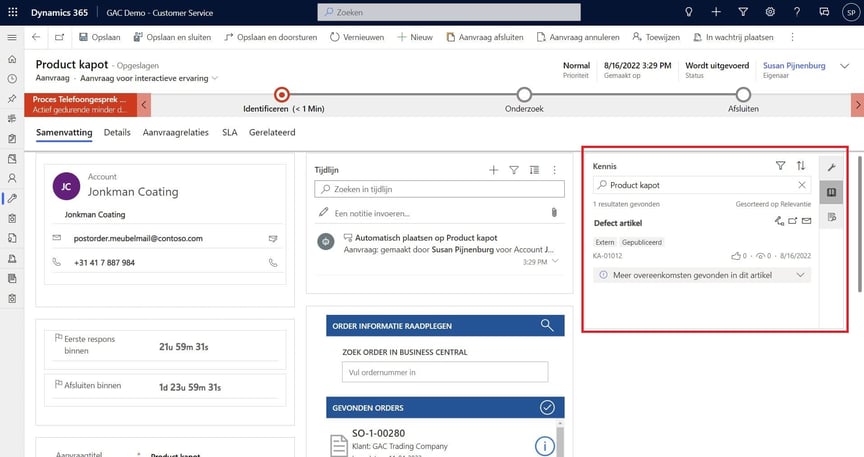Expand the header details chevron near owner
The height and width of the screenshot is (457, 864).
pyautogui.click(x=844, y=66)
